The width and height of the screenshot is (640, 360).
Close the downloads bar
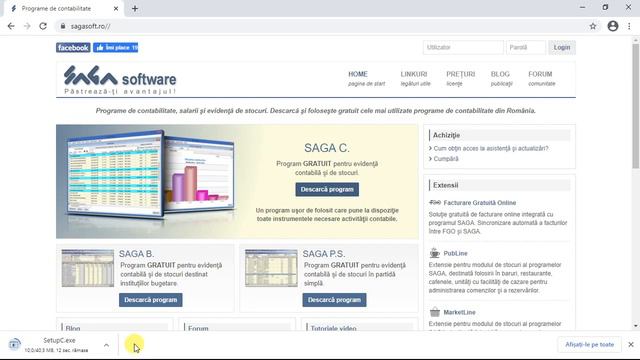click(631, 344)
